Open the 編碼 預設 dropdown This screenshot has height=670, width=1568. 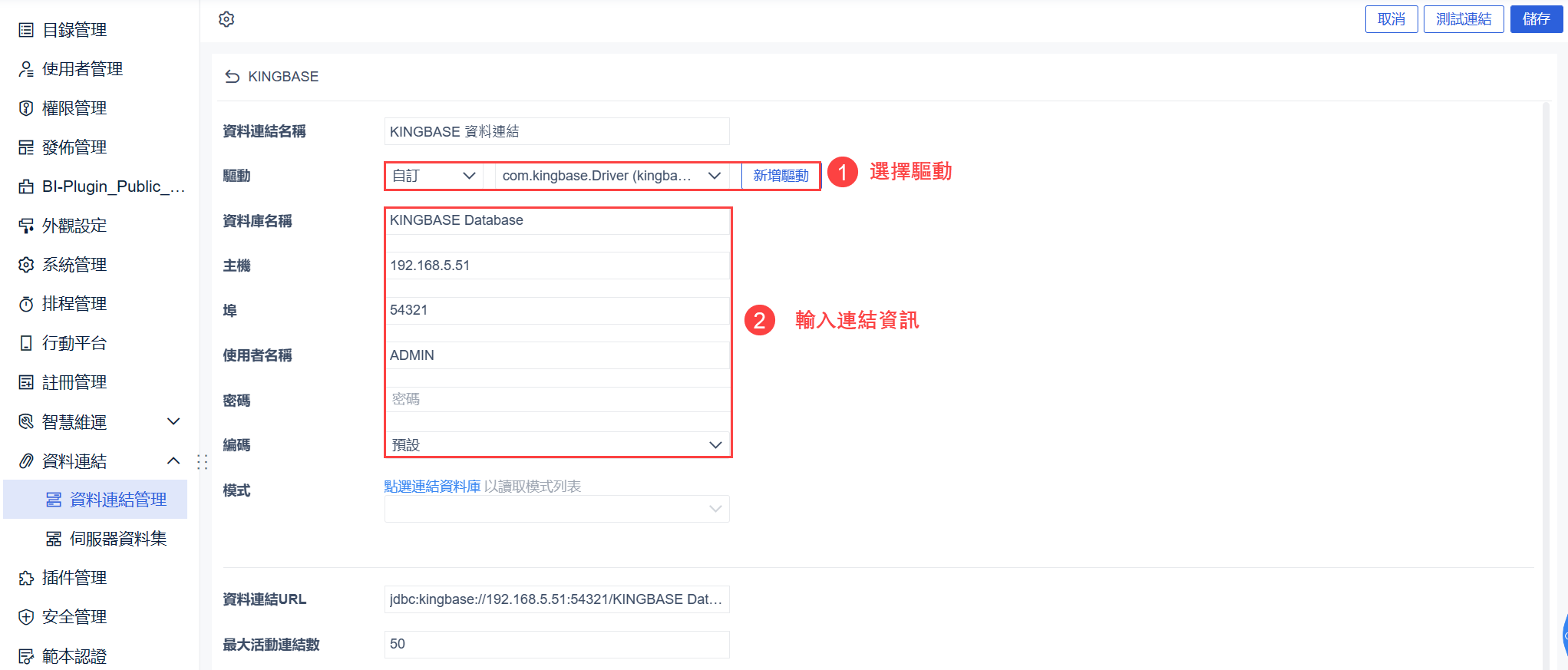coord(557,445)
